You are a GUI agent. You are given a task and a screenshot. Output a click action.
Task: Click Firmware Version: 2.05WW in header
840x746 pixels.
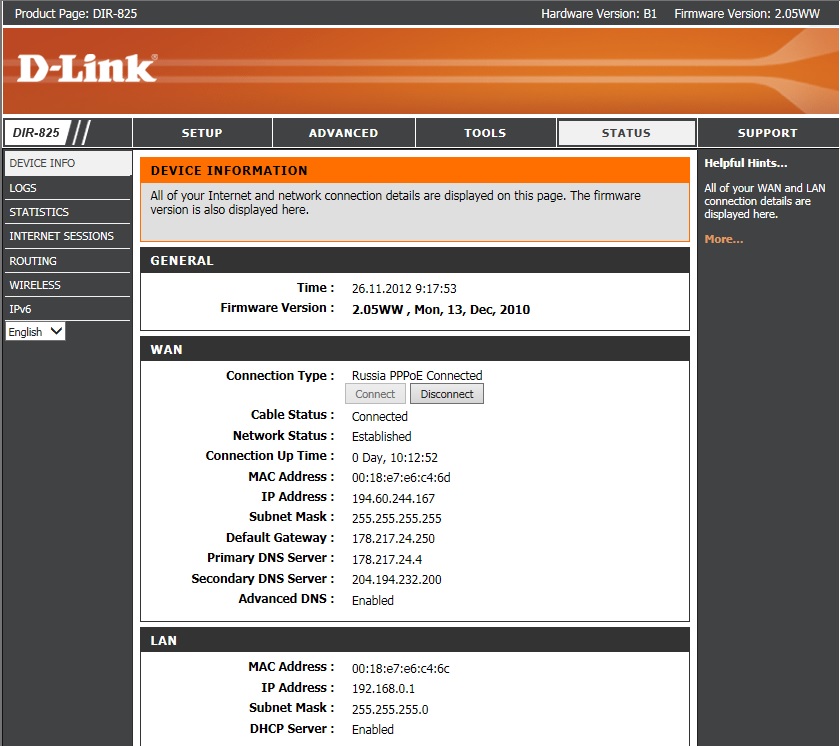tap(747, 14)
